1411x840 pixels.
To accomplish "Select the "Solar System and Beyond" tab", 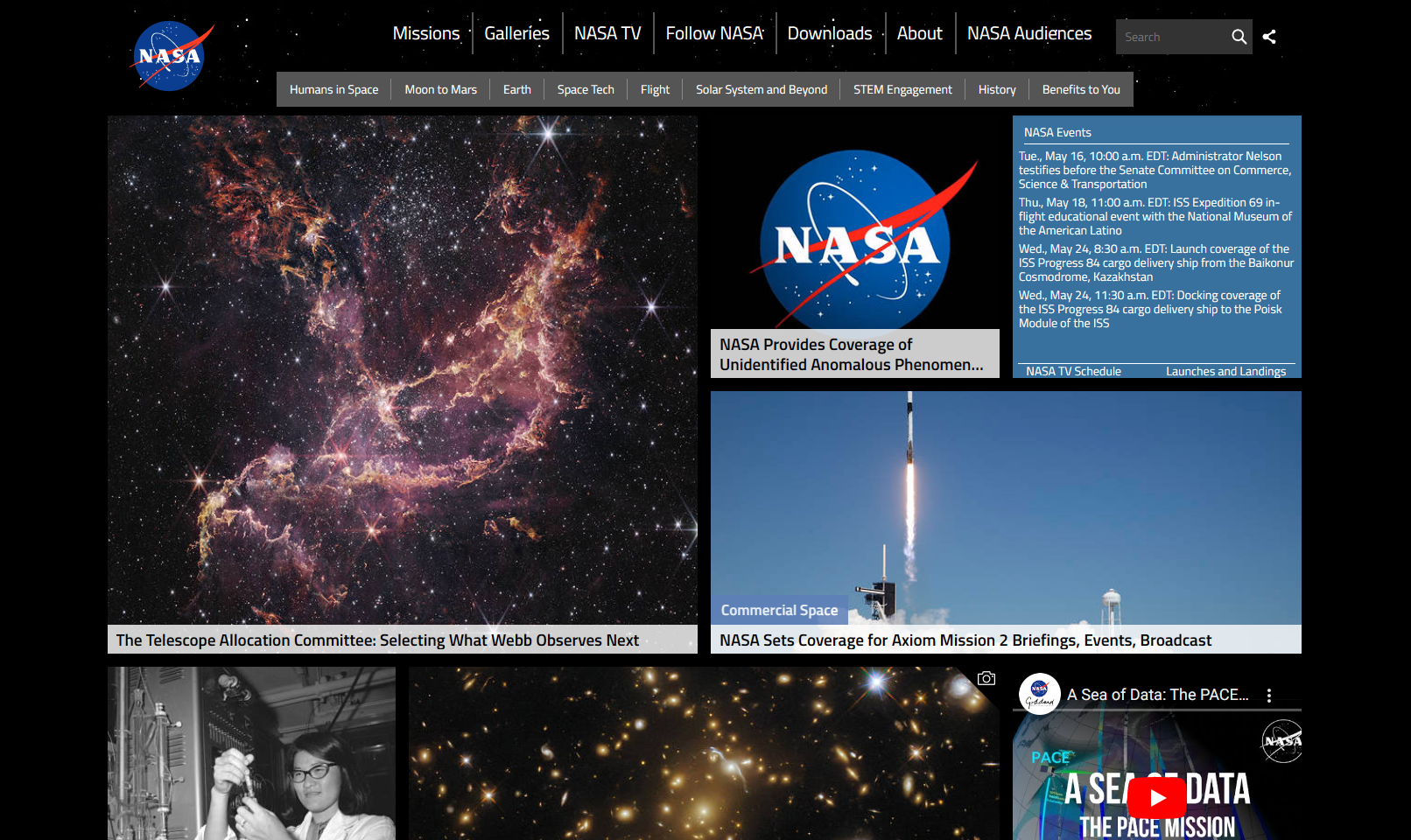I will tap(761, 88).
